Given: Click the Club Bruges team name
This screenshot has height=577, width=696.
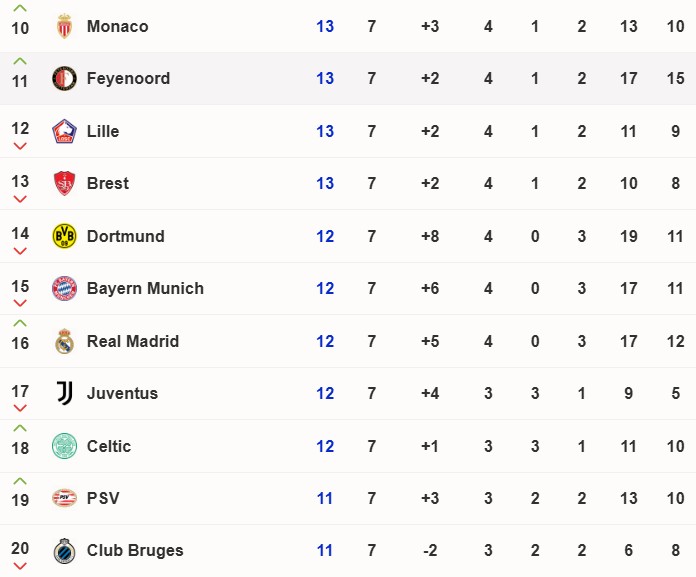Looking at the screenshot, I should (135, 550).
